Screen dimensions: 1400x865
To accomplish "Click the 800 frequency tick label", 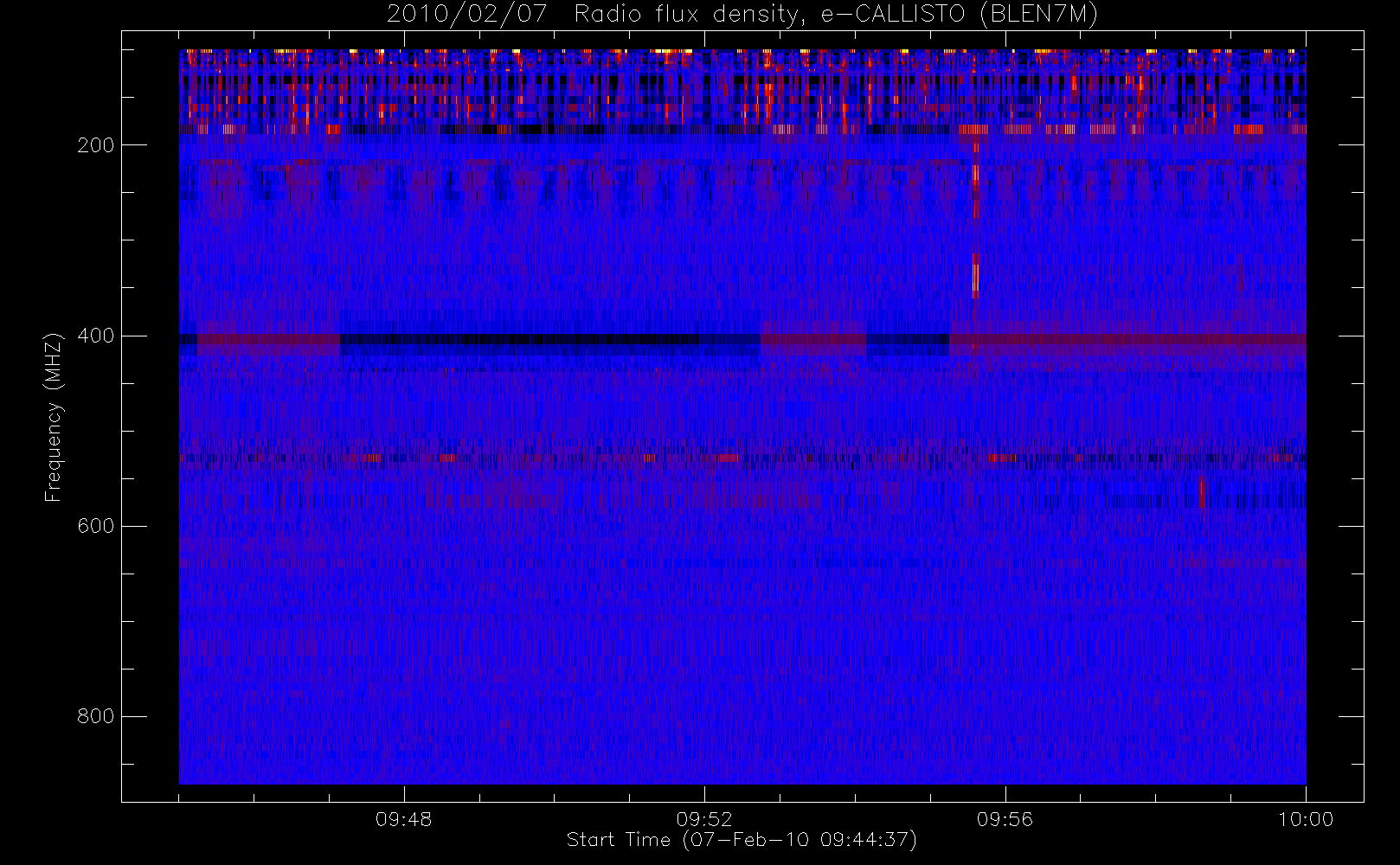I will [x=95, y=716].
